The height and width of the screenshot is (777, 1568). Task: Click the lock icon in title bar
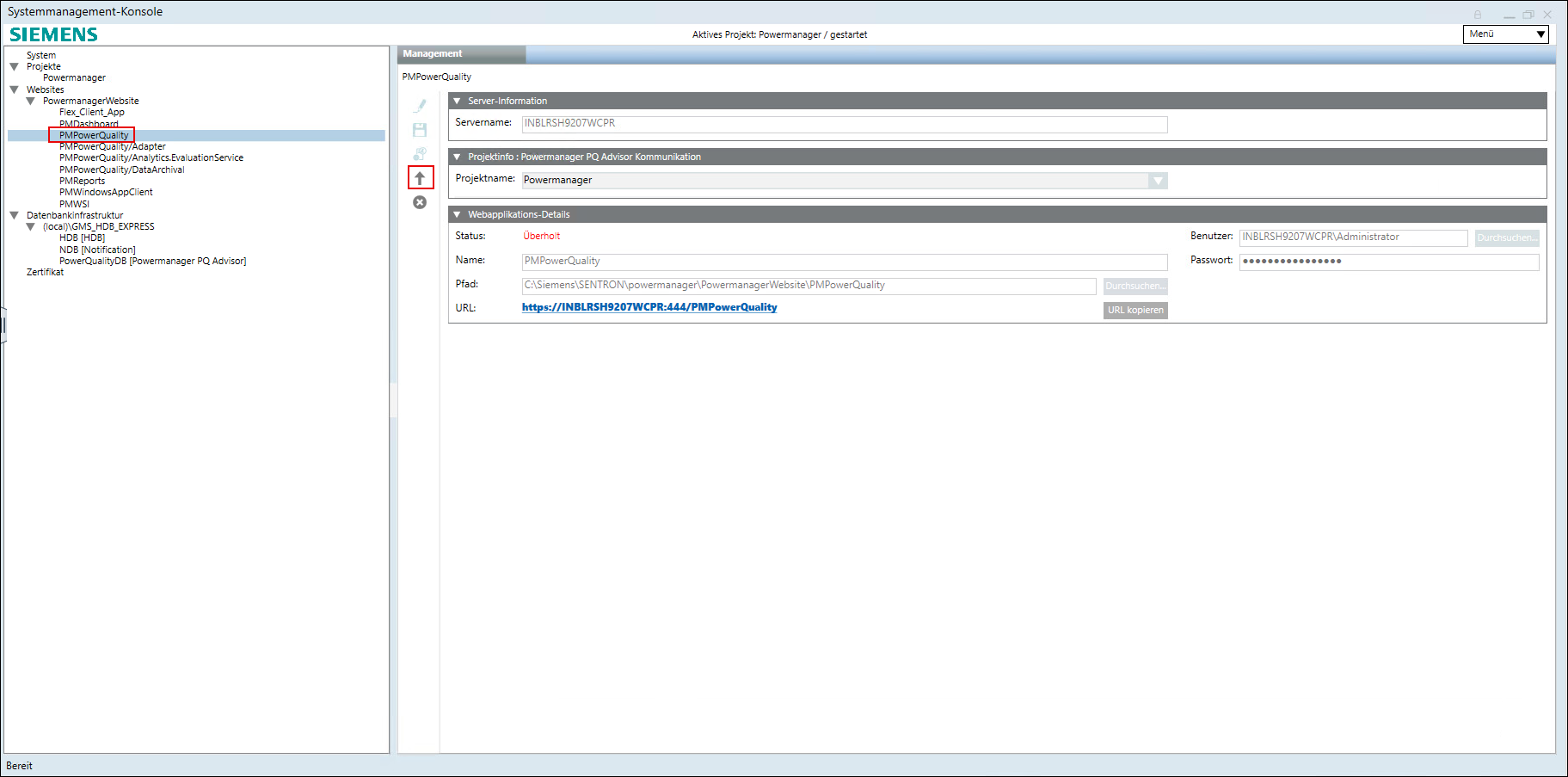click(x=1478, y=15)
